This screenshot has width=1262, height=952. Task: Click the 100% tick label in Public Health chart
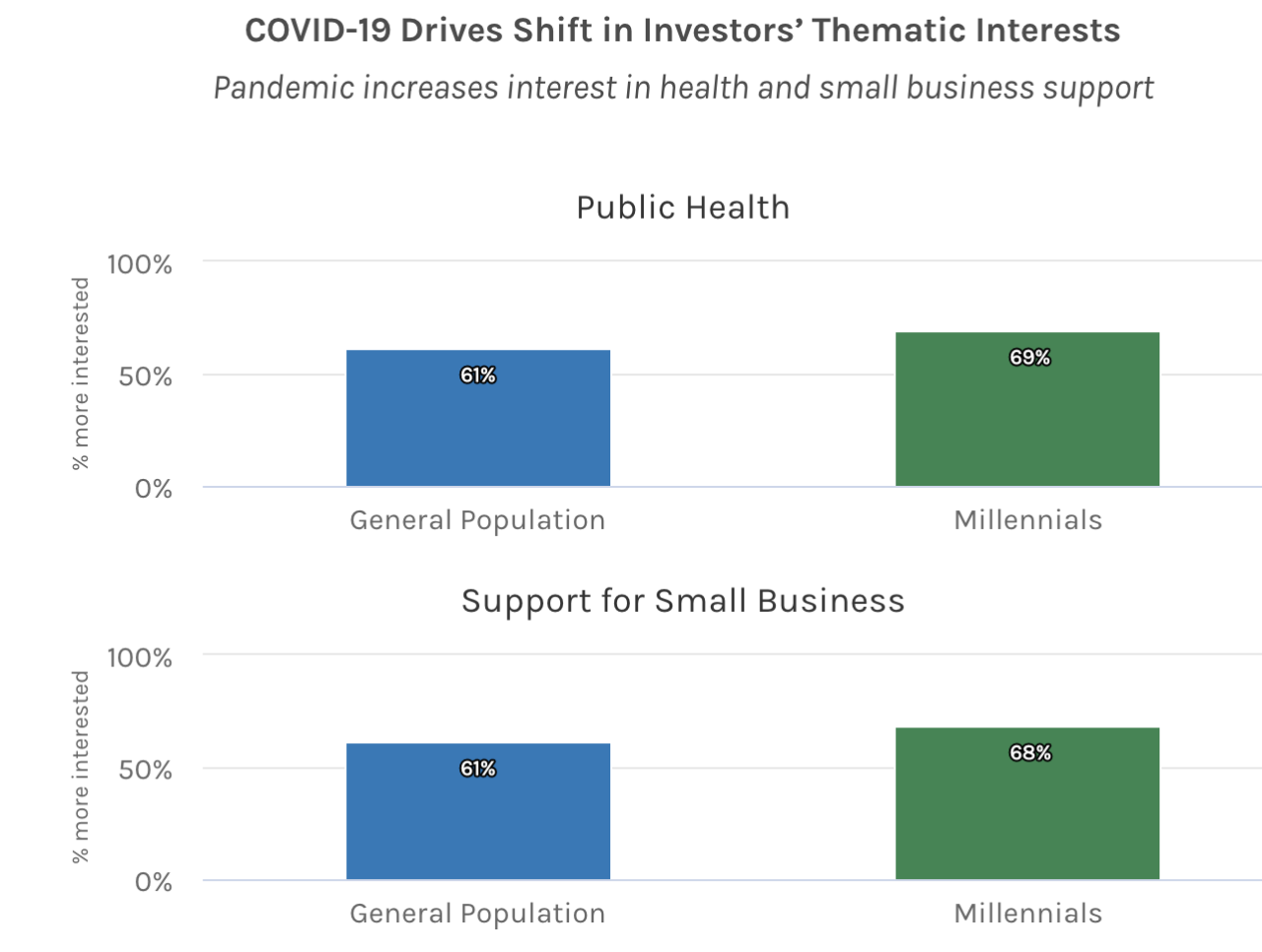(140, 264)
